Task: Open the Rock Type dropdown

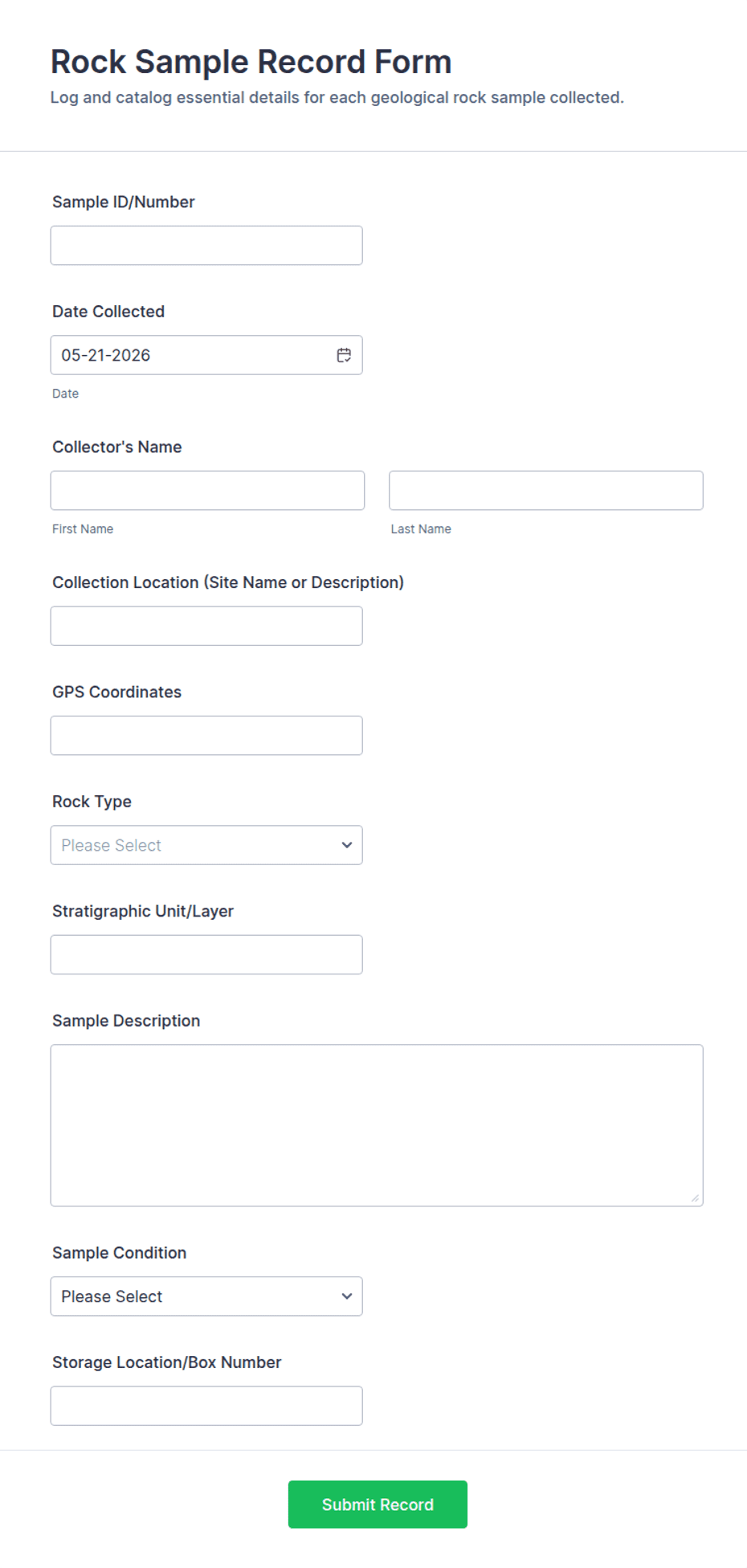Action: click(x=206, y=845)
